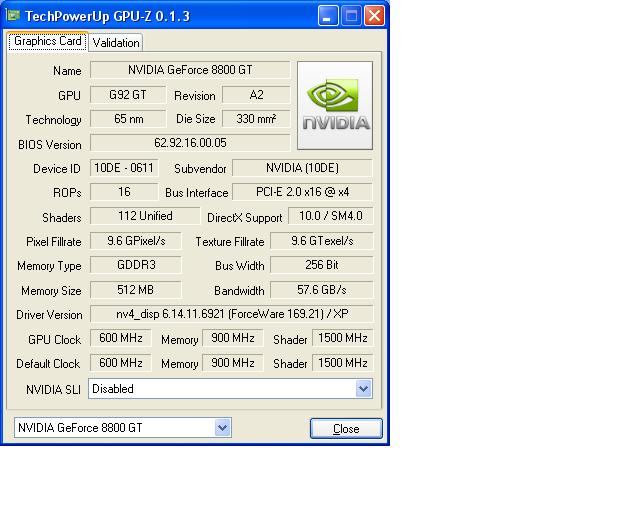640x512 pixels.
Task: Click the Memory Size field 512 MB
Action: (136, 290)
